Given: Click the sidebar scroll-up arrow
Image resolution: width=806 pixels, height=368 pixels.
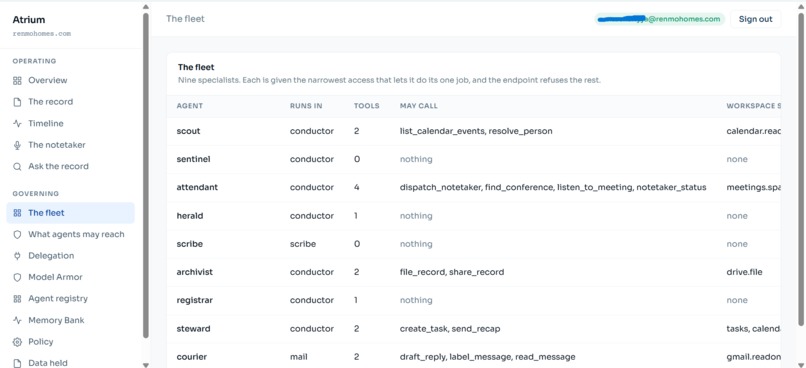Looking at the screenshot, I should [x=146, y=7].
